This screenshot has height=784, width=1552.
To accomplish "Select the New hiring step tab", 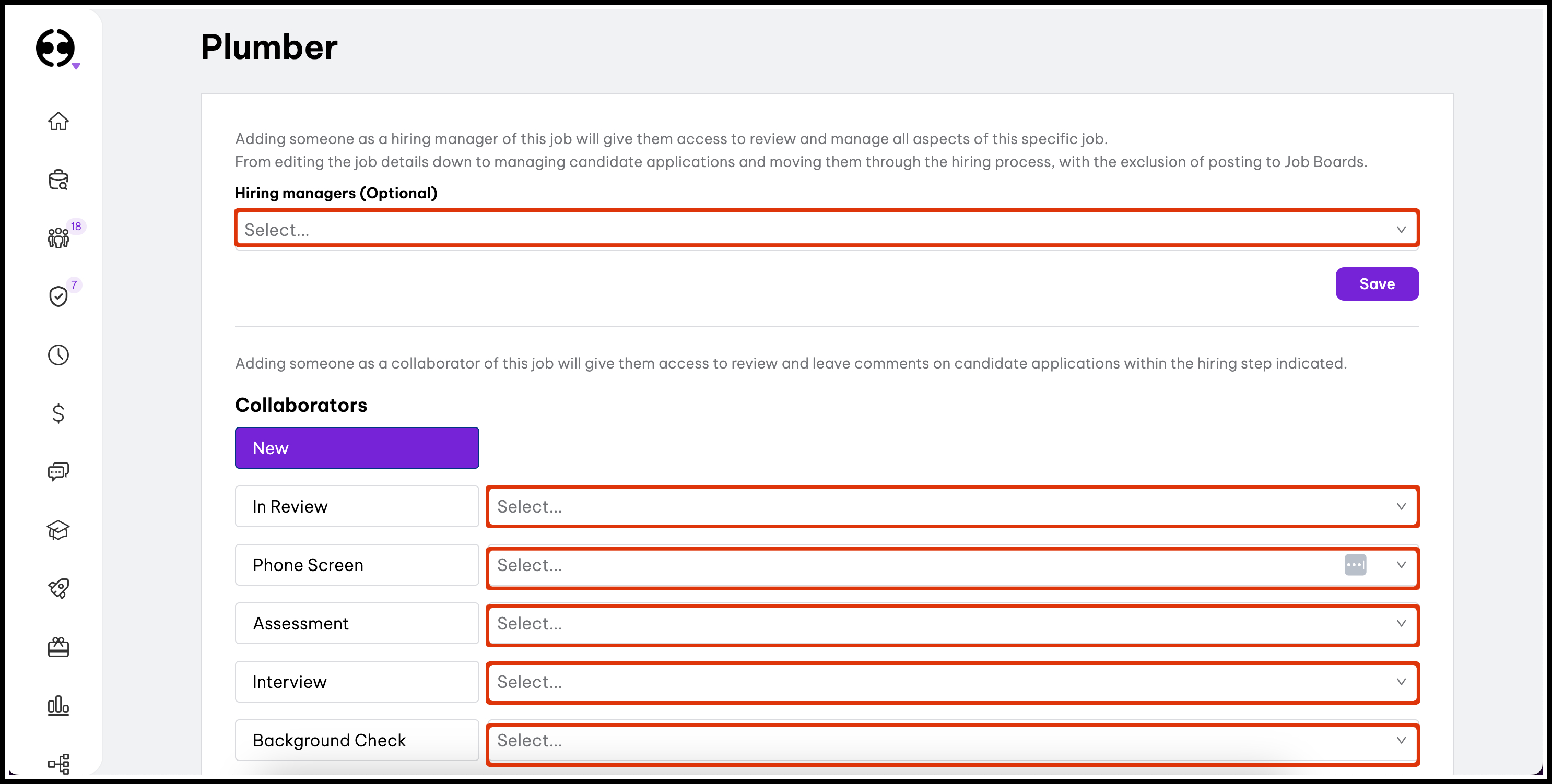I will coord(357,448).
